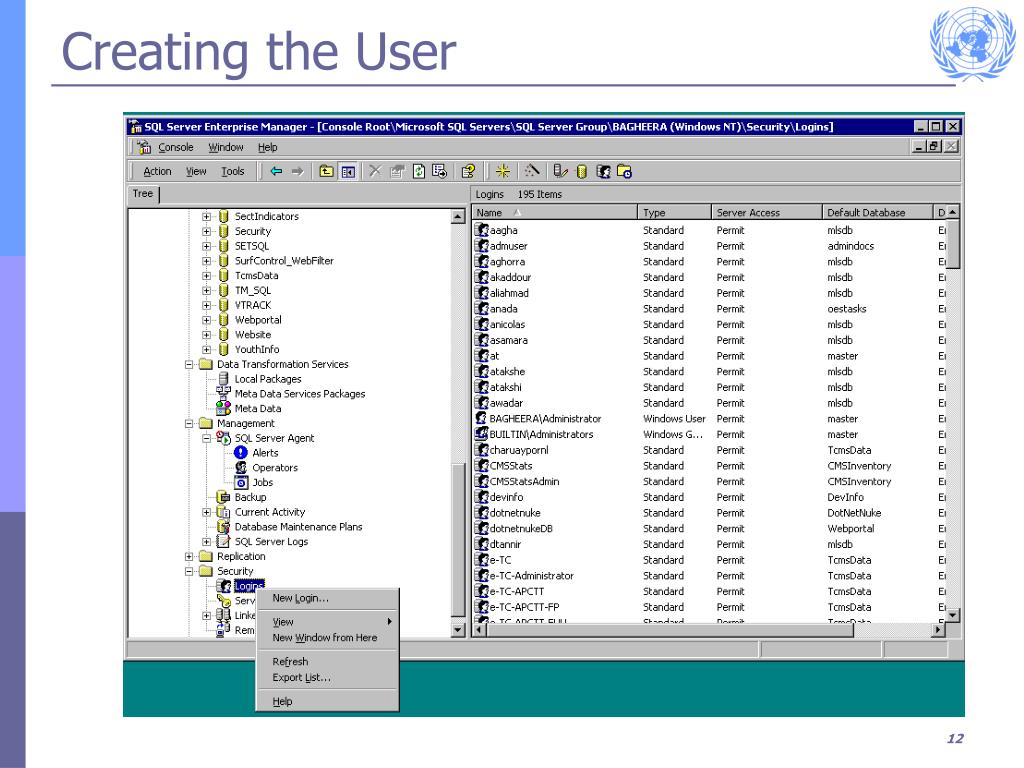Click the Operators icon in the tree

241,468
